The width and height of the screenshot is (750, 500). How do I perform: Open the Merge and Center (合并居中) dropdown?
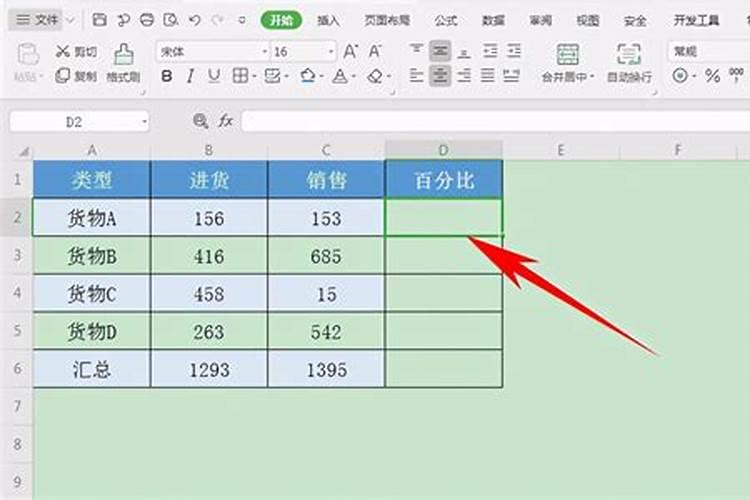tap(592, 76)
